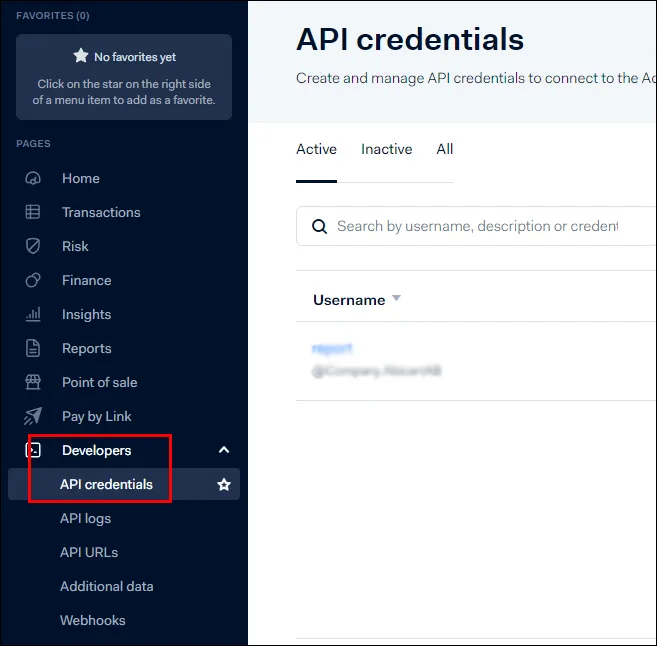
Task: Sort by Username column arrow
Action: 396,298
